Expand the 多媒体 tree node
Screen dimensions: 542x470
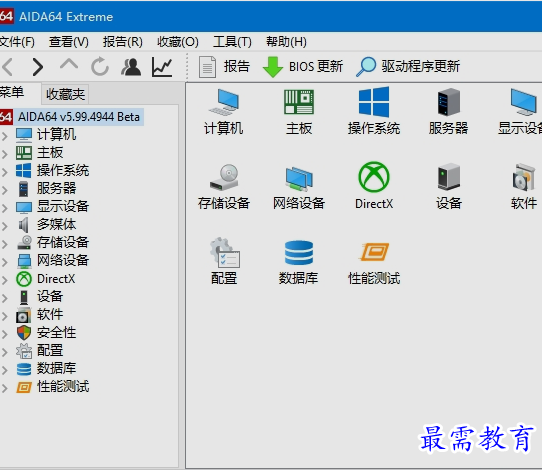point(4,226)
